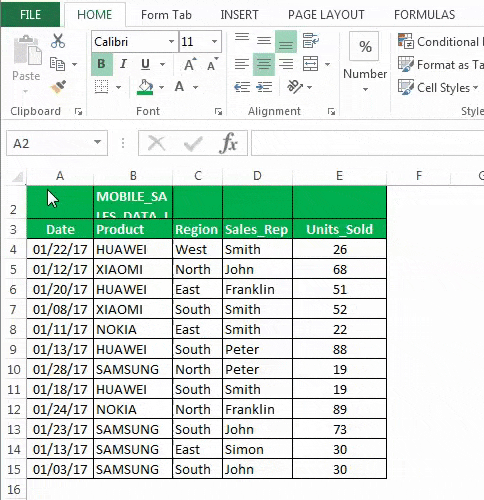The height and width of the screenshot is (500, 484).
Task: Click the percent Number format icon
Action: [365, 47]
